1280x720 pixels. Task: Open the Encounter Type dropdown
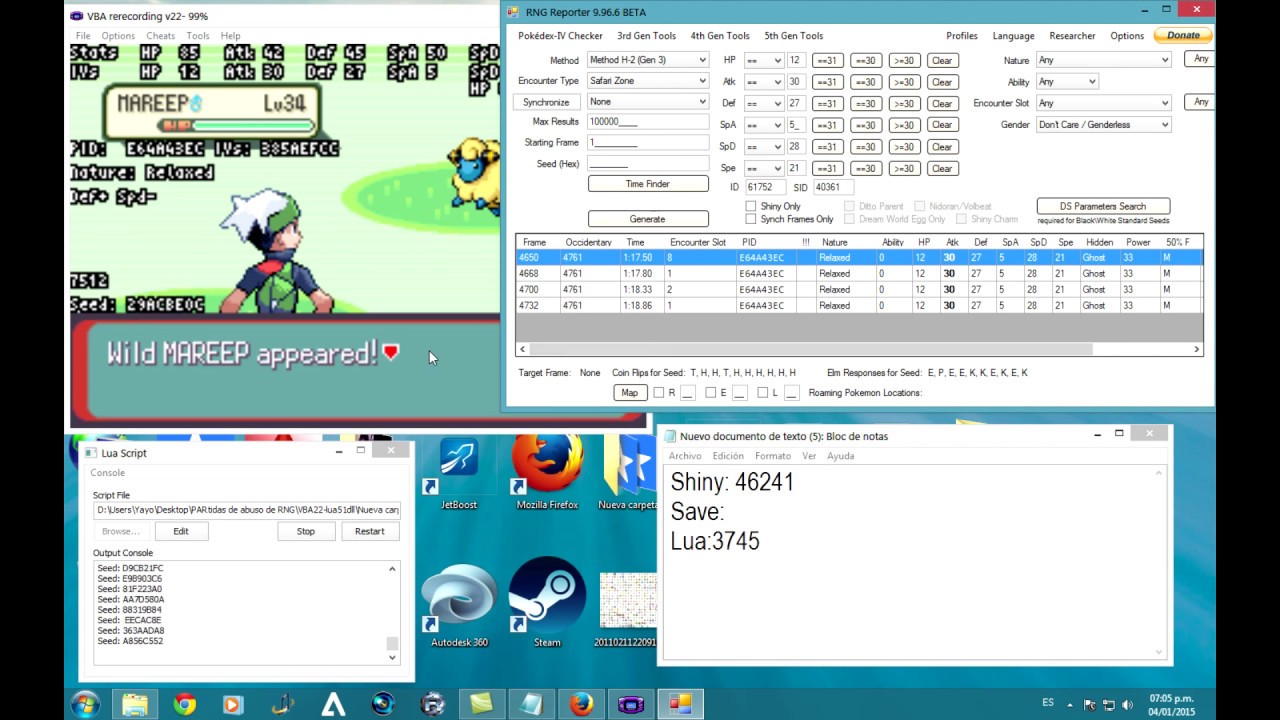tap(648, 81)
